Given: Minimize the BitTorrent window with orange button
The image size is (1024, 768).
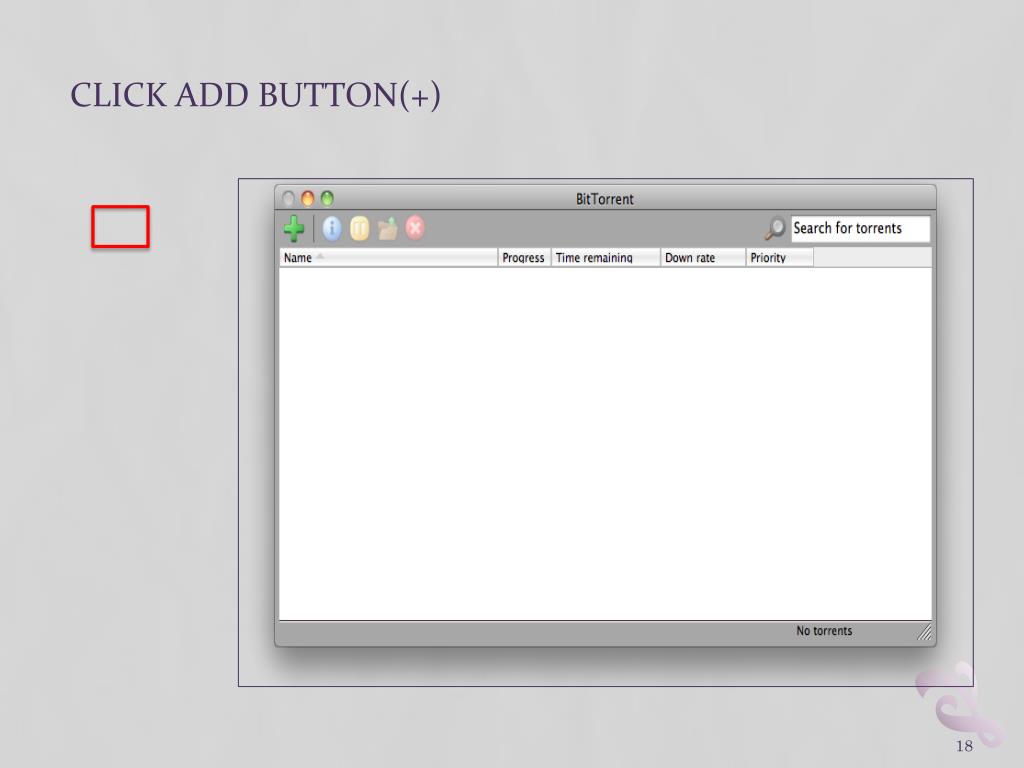Looking at the screenshot, I should (x=308, y=199).
